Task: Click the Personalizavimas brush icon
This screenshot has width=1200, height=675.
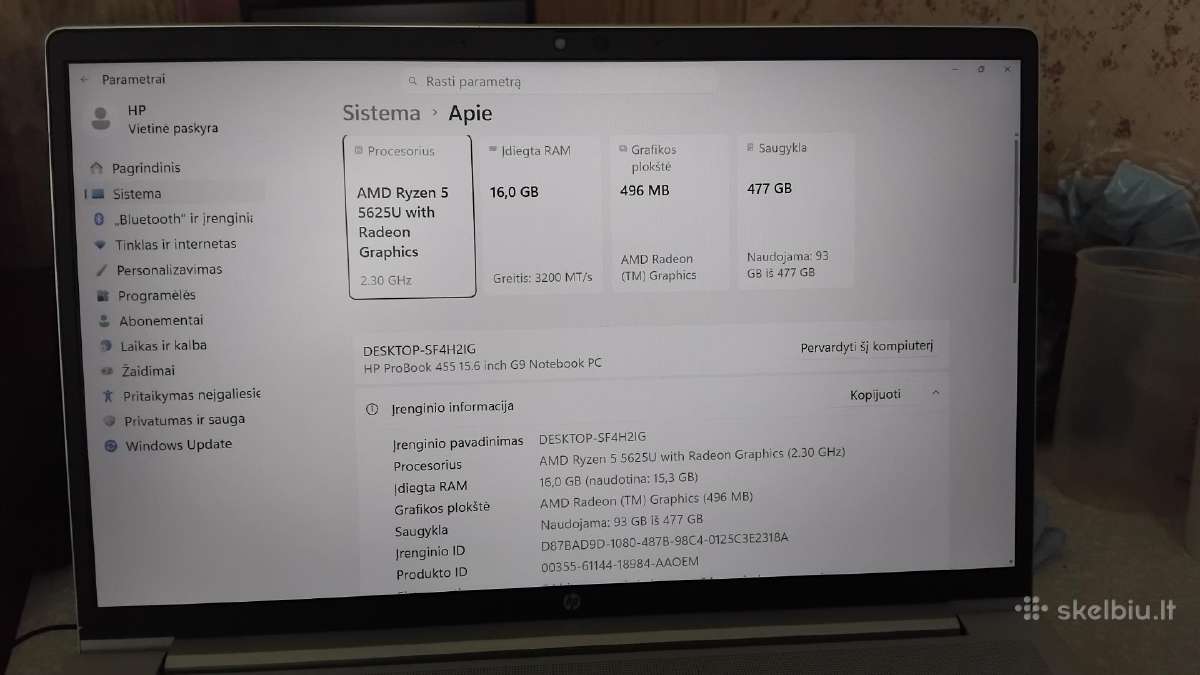Action: 101,270
